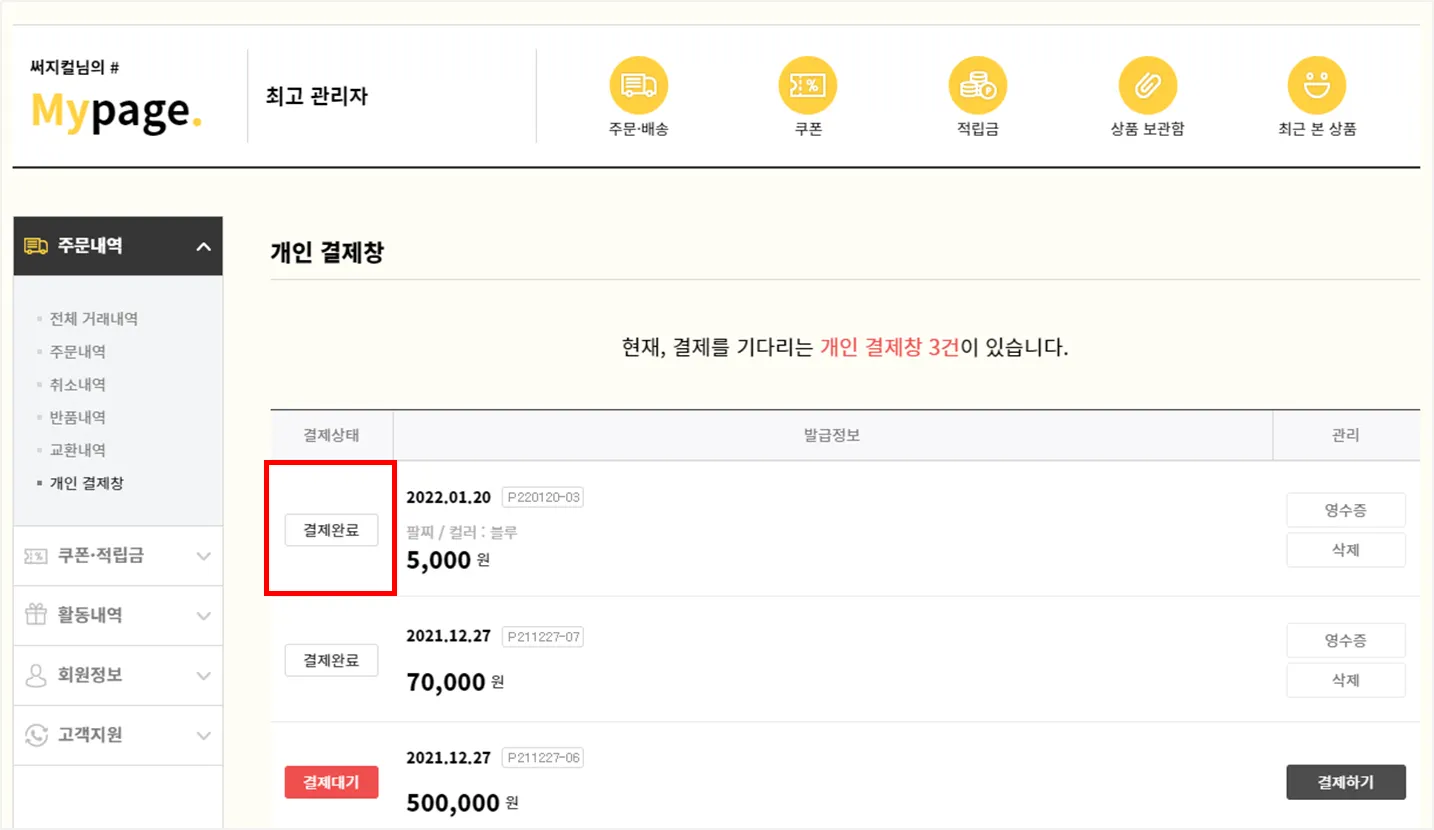Go to 취소내역 in the sidebar
The image size is (1434, 830).
click(78, 385)
